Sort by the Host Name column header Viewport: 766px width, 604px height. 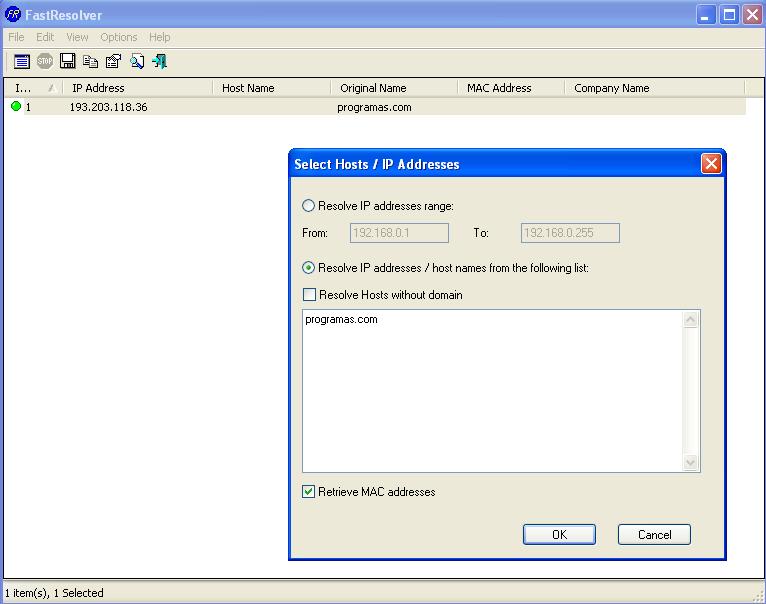pyautogui.click(x=272, y=88)
